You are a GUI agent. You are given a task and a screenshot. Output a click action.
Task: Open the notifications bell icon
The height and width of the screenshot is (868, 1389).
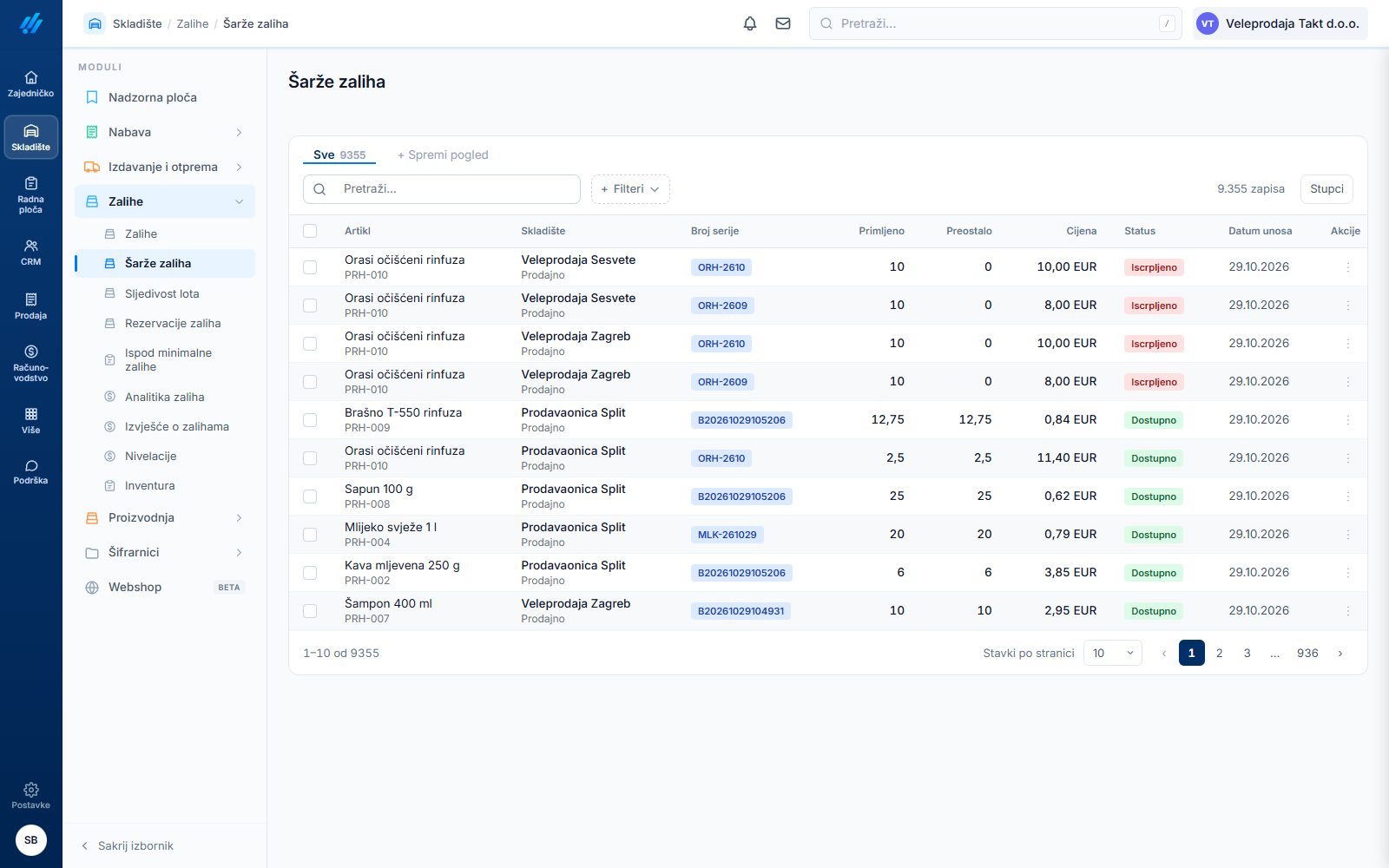[750, 23]
